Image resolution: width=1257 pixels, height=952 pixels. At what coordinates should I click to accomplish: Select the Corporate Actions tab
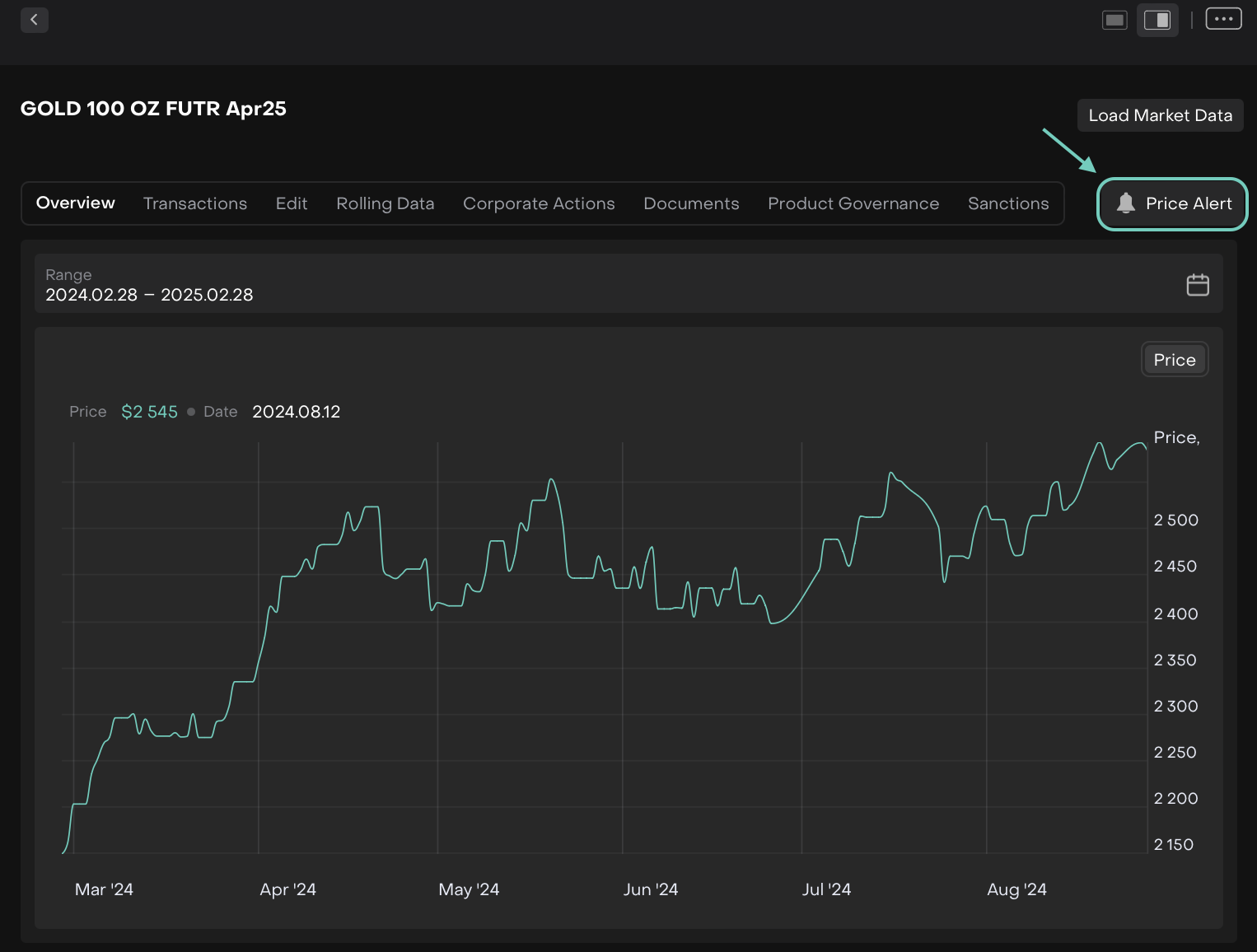coord(539,203)
